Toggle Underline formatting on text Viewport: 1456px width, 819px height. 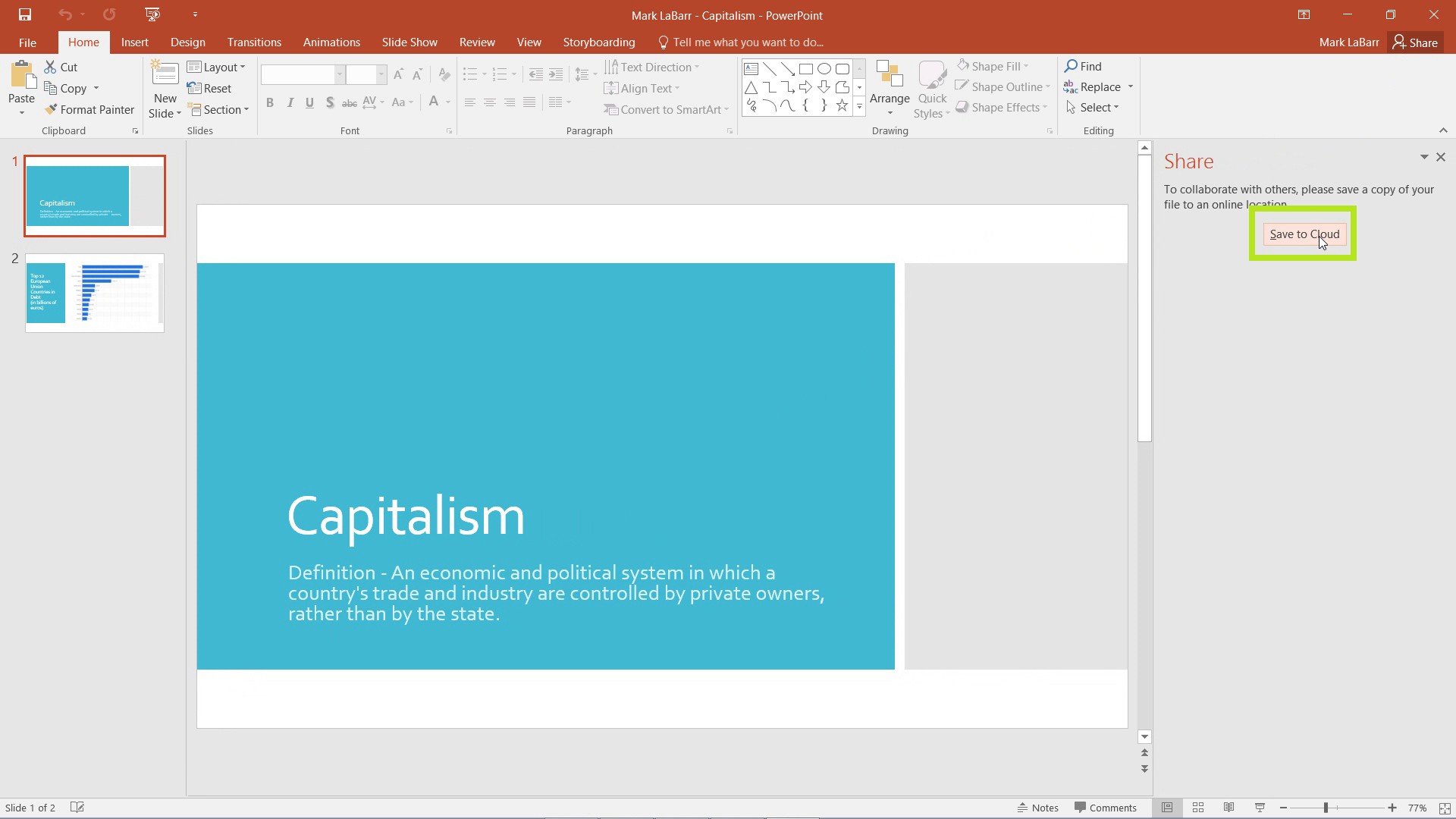click(309, 102)
